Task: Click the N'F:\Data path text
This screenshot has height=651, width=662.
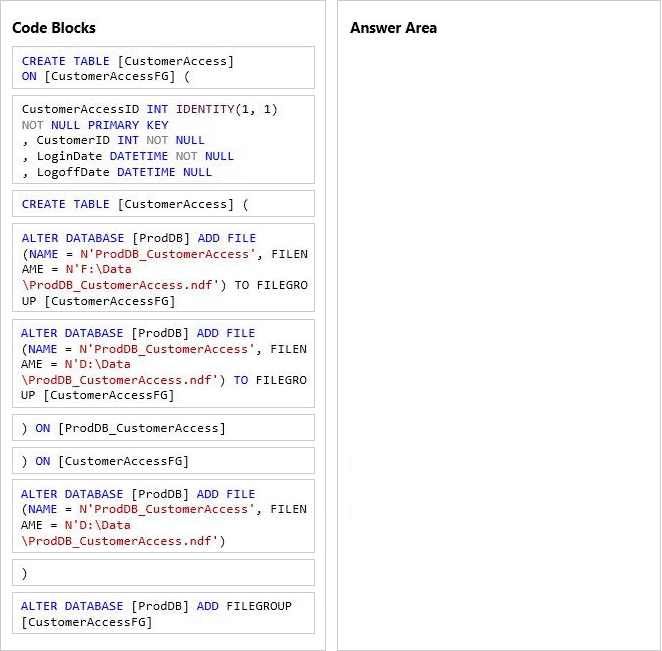Action: tap(98, 270)
